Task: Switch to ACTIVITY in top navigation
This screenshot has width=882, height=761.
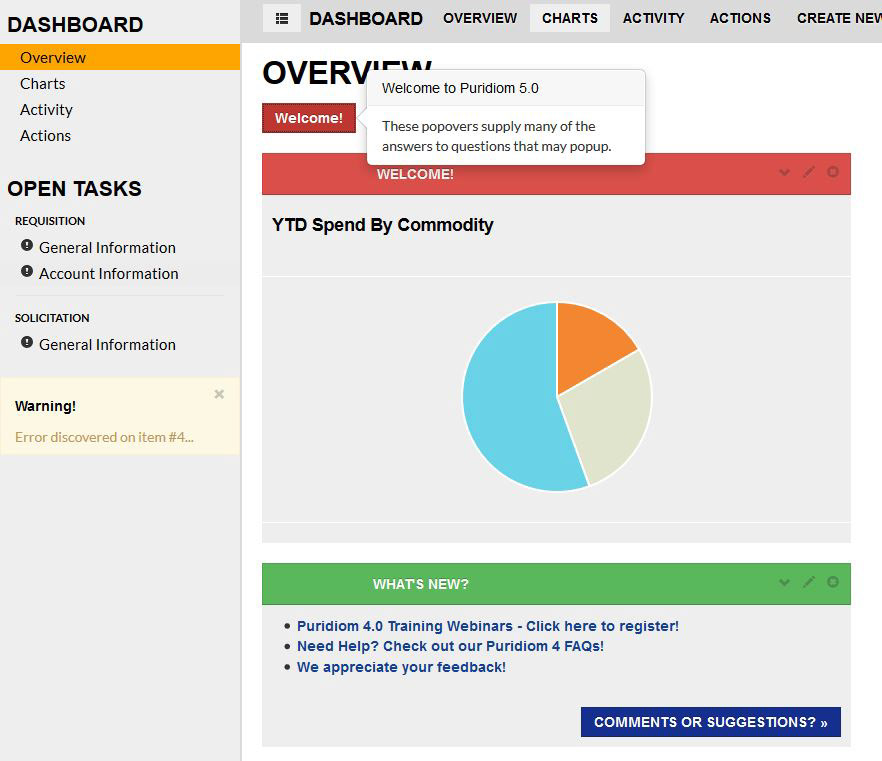Action: point(653,18)
